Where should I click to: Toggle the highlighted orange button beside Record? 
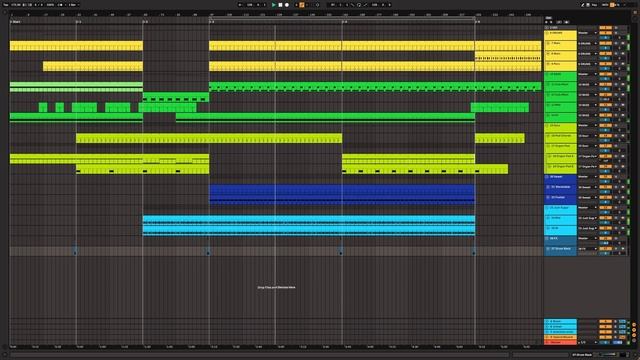[302, 5]
